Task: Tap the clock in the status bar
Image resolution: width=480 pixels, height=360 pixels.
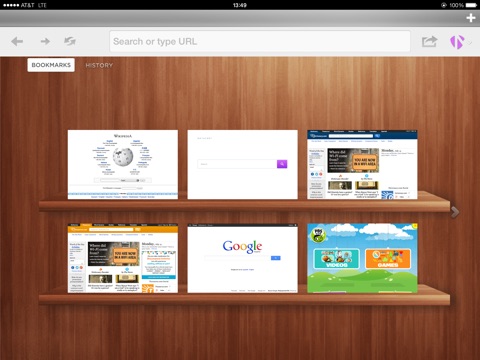Action: pos(240,5)
